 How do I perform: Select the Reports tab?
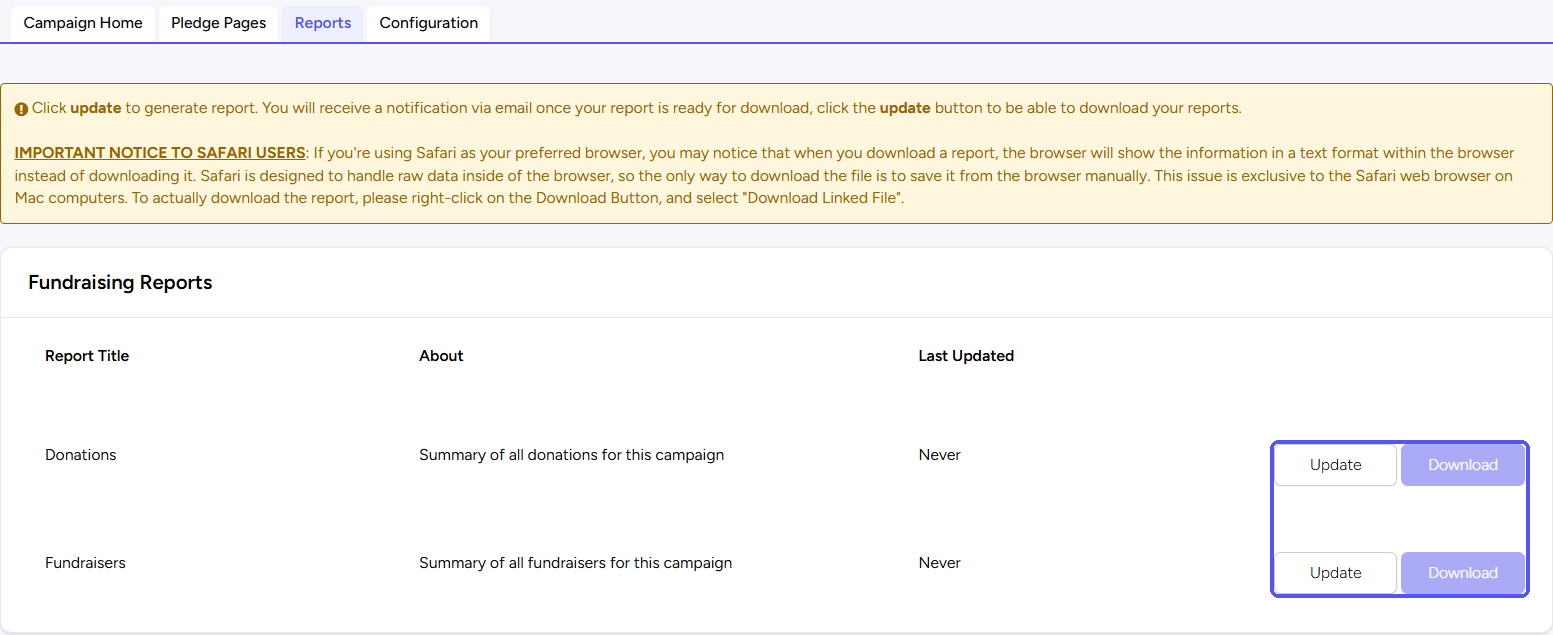point(323,23)
